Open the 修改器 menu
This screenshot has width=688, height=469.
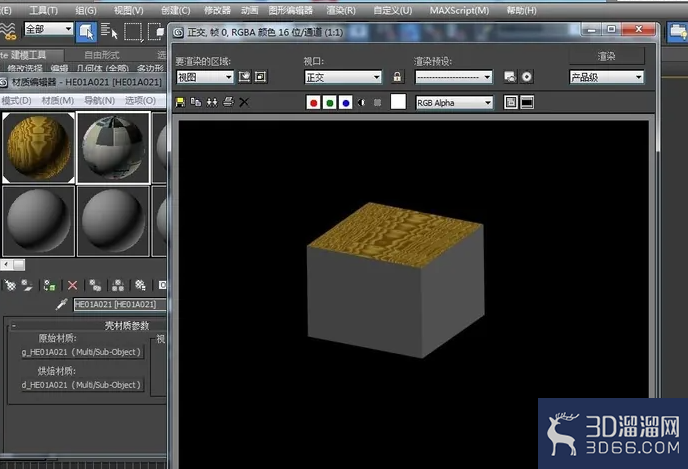tap(217, 10)
